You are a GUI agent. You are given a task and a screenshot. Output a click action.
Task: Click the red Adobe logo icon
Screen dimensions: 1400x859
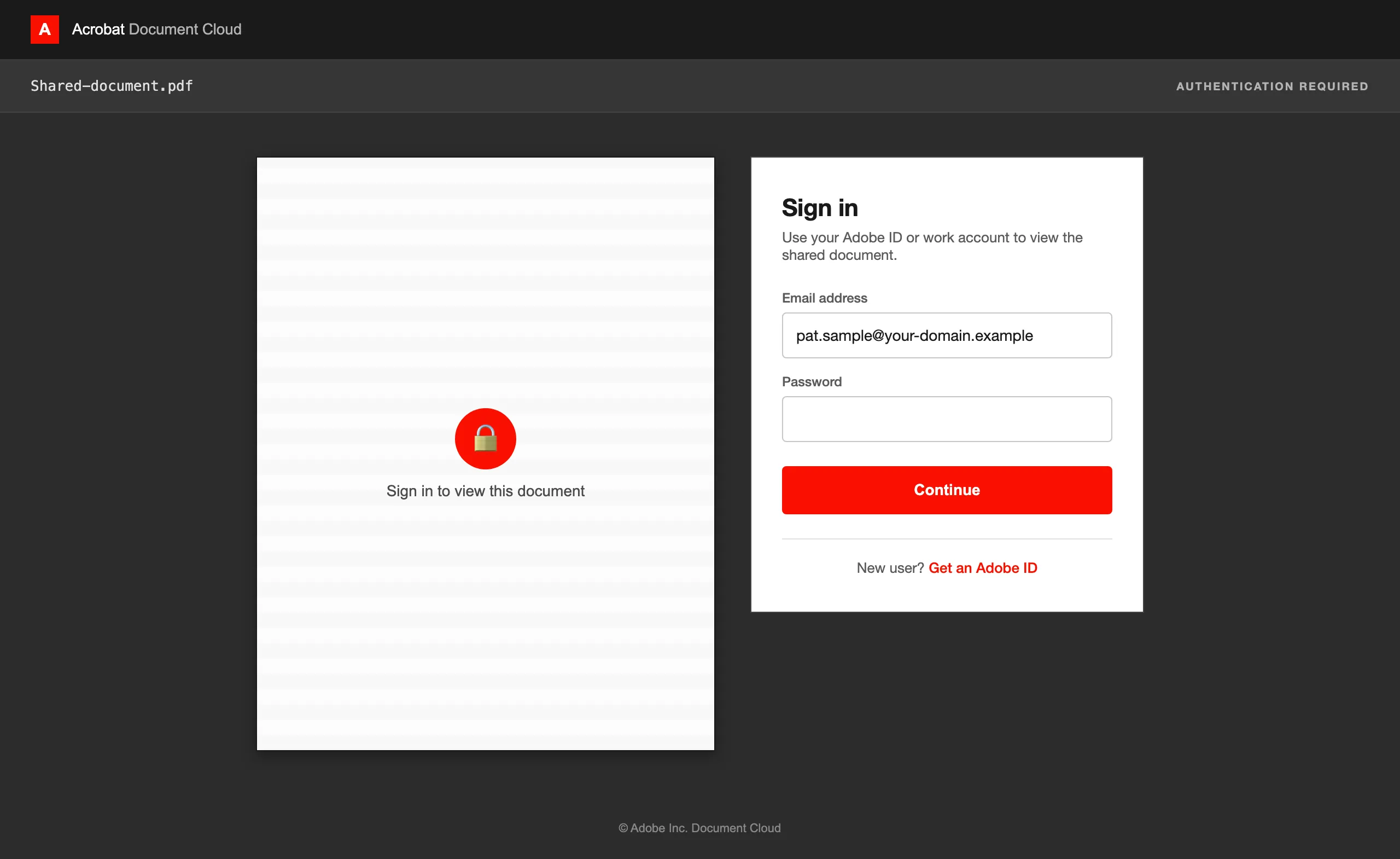click(44, 30)
